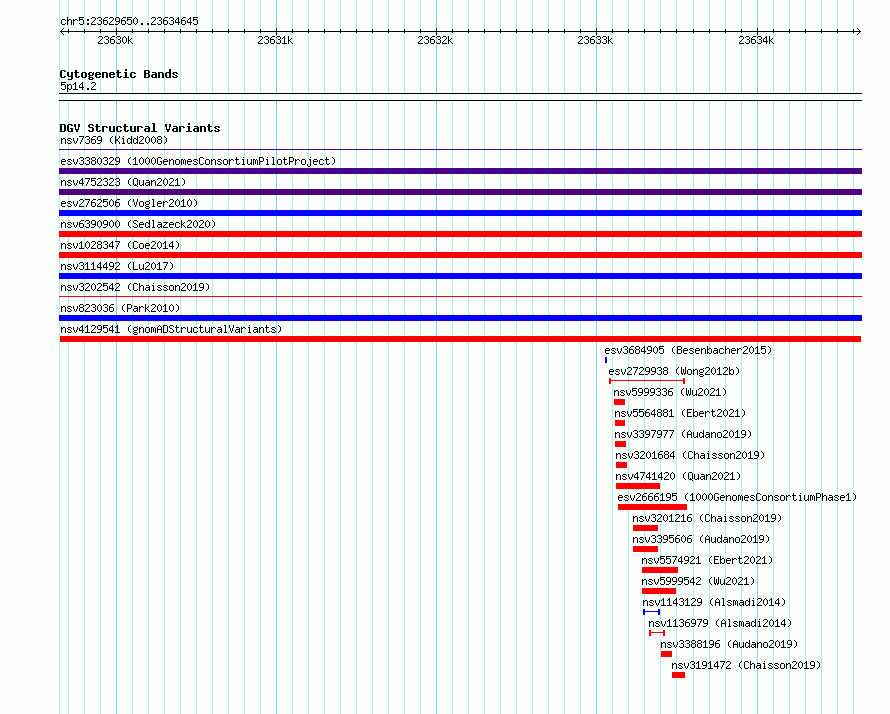Click the nsv3201216 (Chaisson2019) label
Image resolution: width=890 pixels, height=714 pixels.
707,518
